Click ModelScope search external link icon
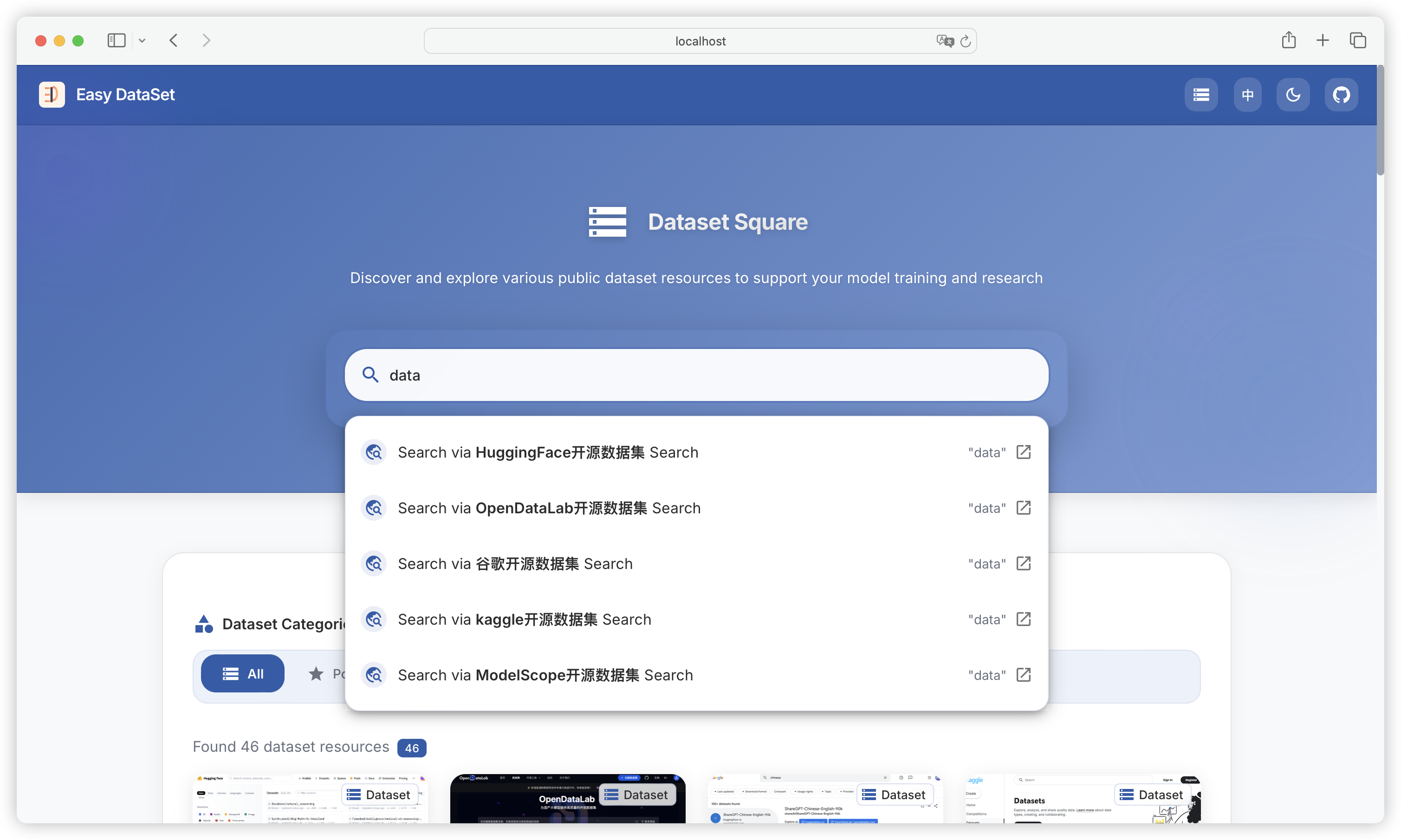1401x840 pixels. click(1023, 675)
